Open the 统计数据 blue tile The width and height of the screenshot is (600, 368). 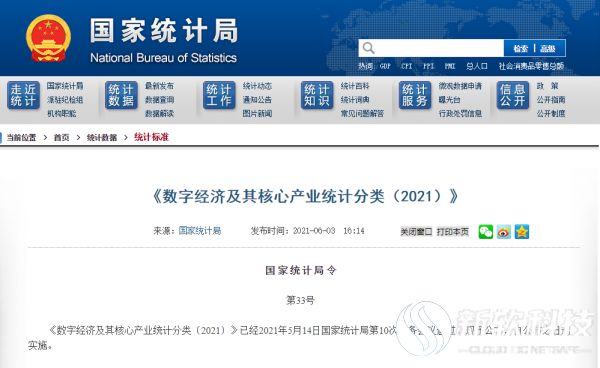point(121,95)
